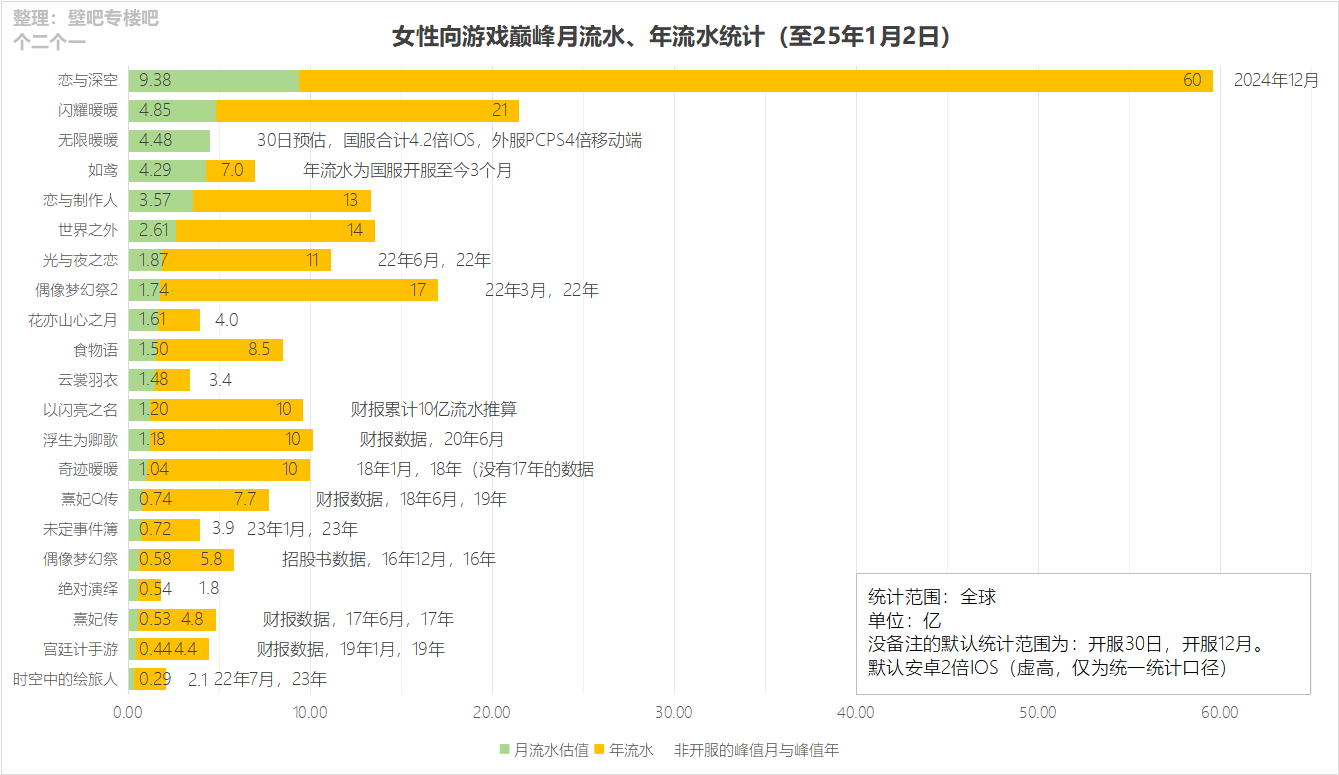Viewport: 1339px width, 775px height.
Task: Click the chart title 女性向游戏巅峰月流水、年流水统计
Action: pos(670,37)
